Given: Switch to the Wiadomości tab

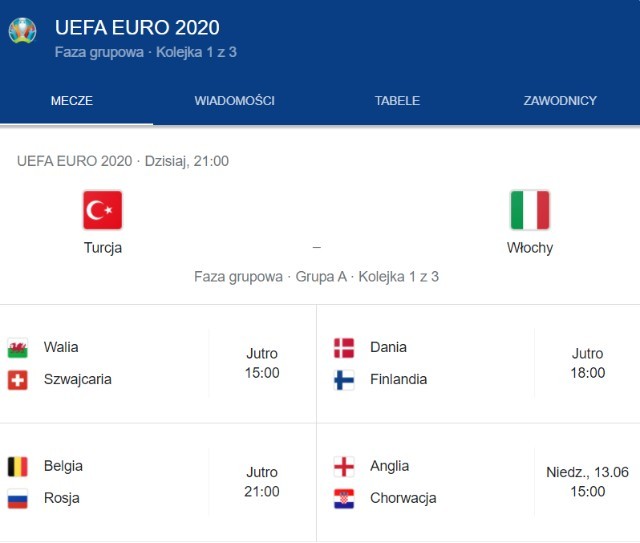Looking at the screenshot, I should (x=234, y=101).
